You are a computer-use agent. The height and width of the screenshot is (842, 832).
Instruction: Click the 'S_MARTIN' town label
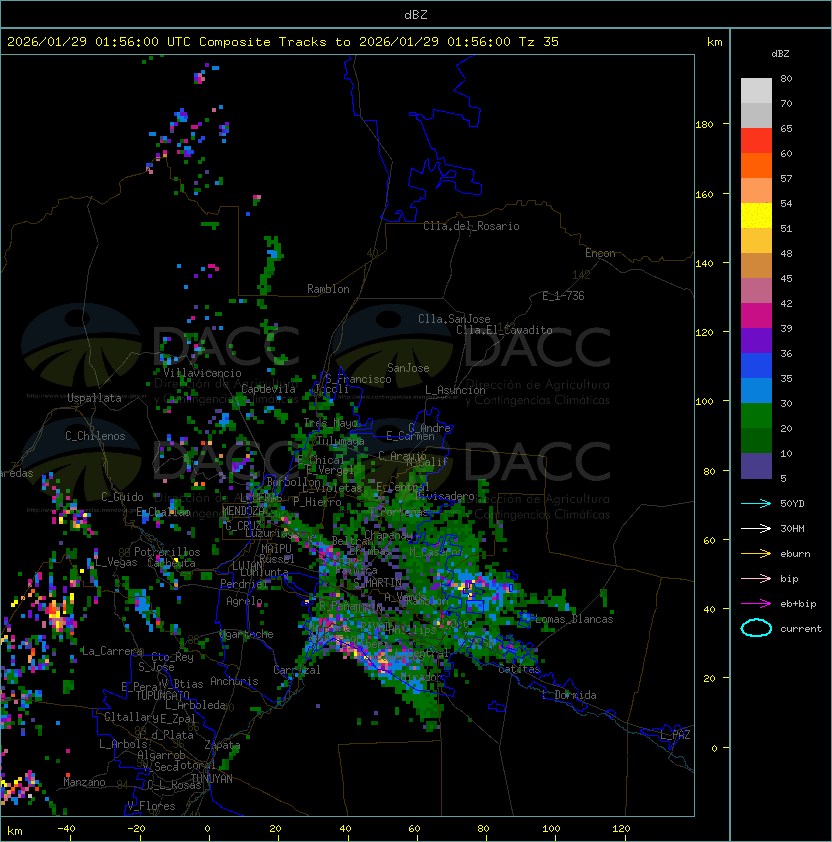(x=378, y=582)
